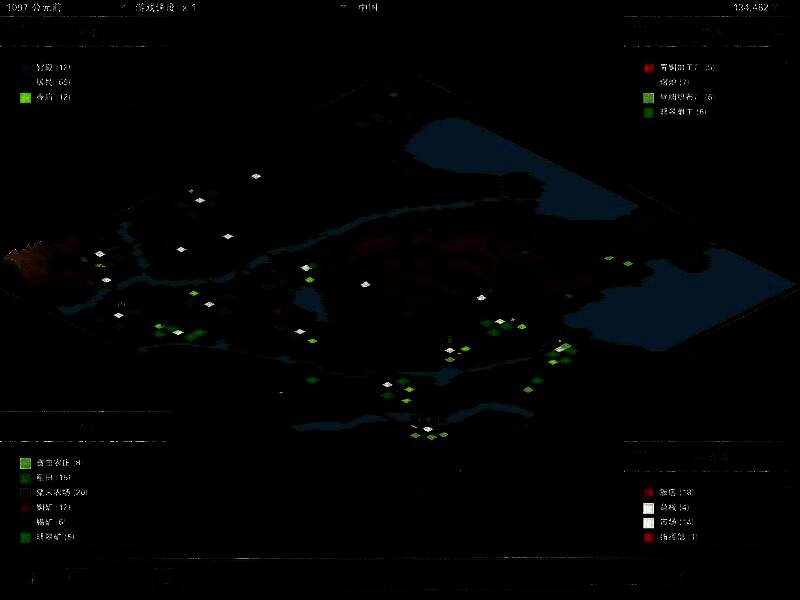Click the light green icon in the top-right legend
The width and height of the screenshot is (800, 600).
[x=648, y=98]
